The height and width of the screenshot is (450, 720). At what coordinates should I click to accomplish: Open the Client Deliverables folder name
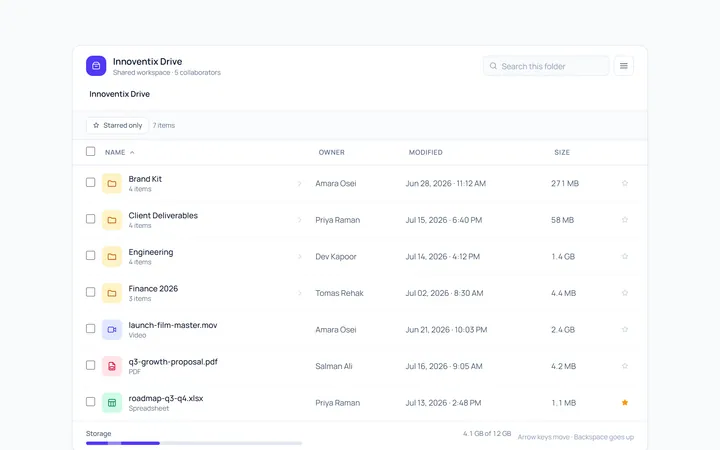[x=163, y=215]
